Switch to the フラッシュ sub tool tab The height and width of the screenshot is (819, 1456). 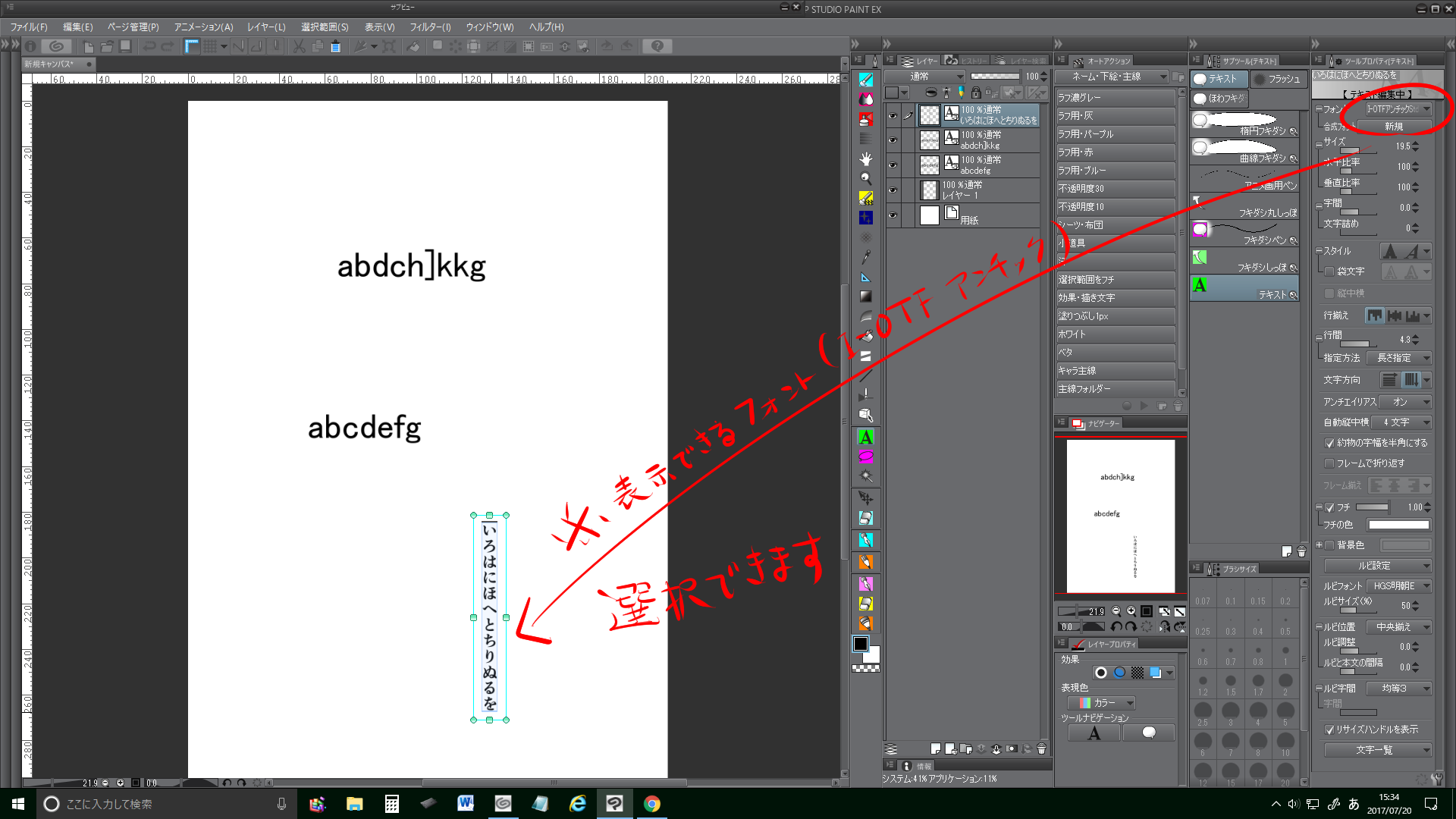coord(1277,79)
